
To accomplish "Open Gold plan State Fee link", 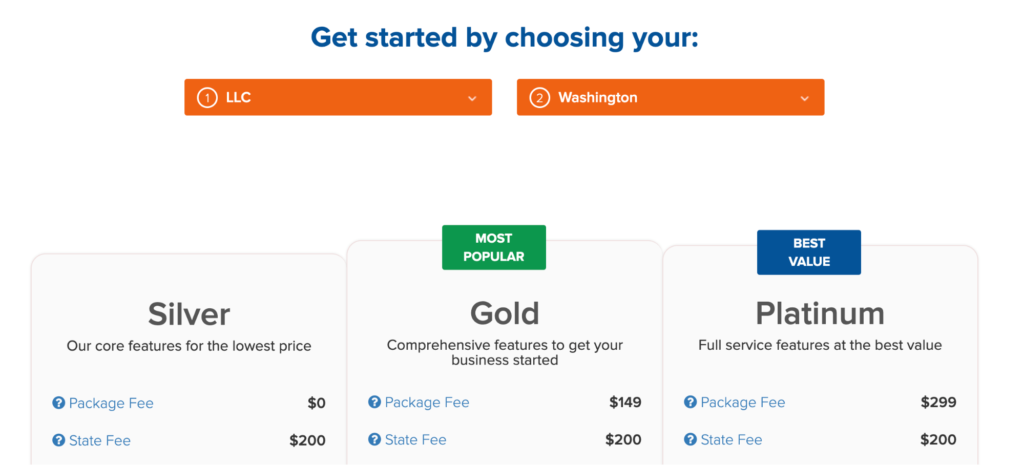I will pos(415,440).
